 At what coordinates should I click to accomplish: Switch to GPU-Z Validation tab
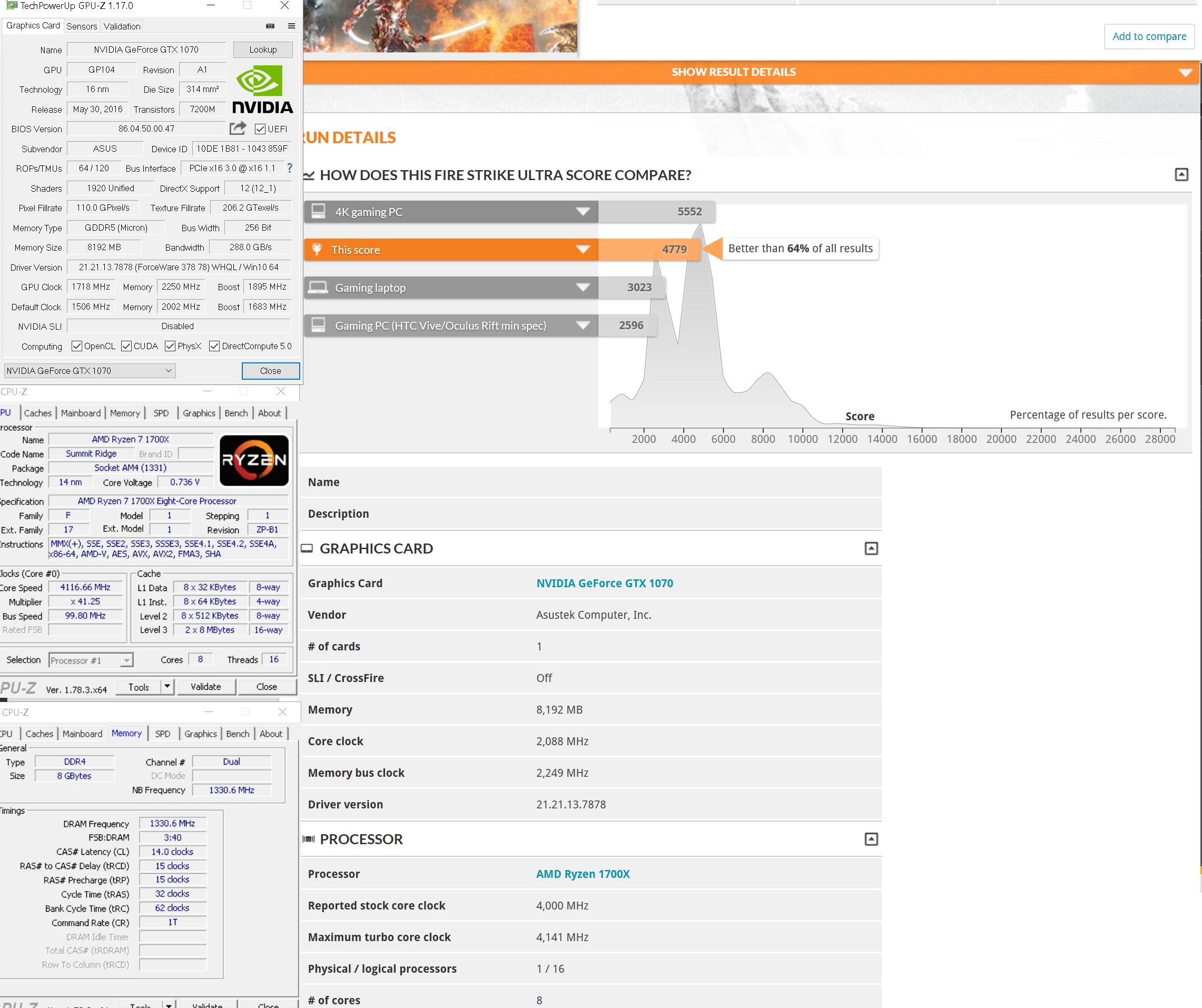pos(122,26)
